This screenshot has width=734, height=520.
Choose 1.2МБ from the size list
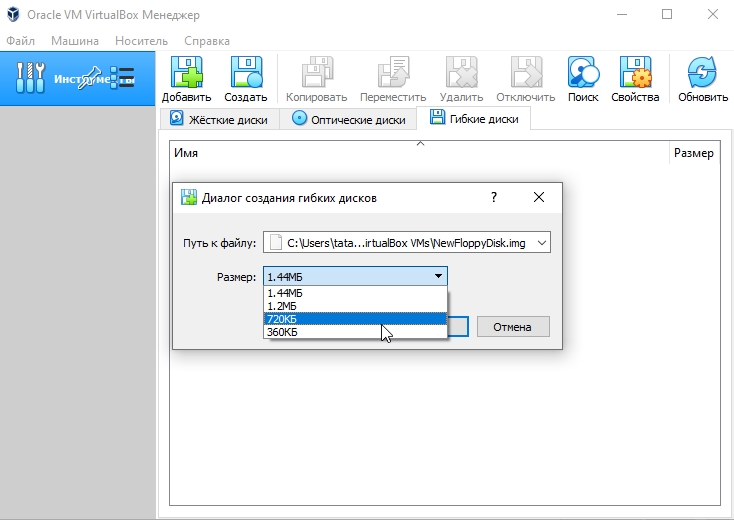coord(355,306)
